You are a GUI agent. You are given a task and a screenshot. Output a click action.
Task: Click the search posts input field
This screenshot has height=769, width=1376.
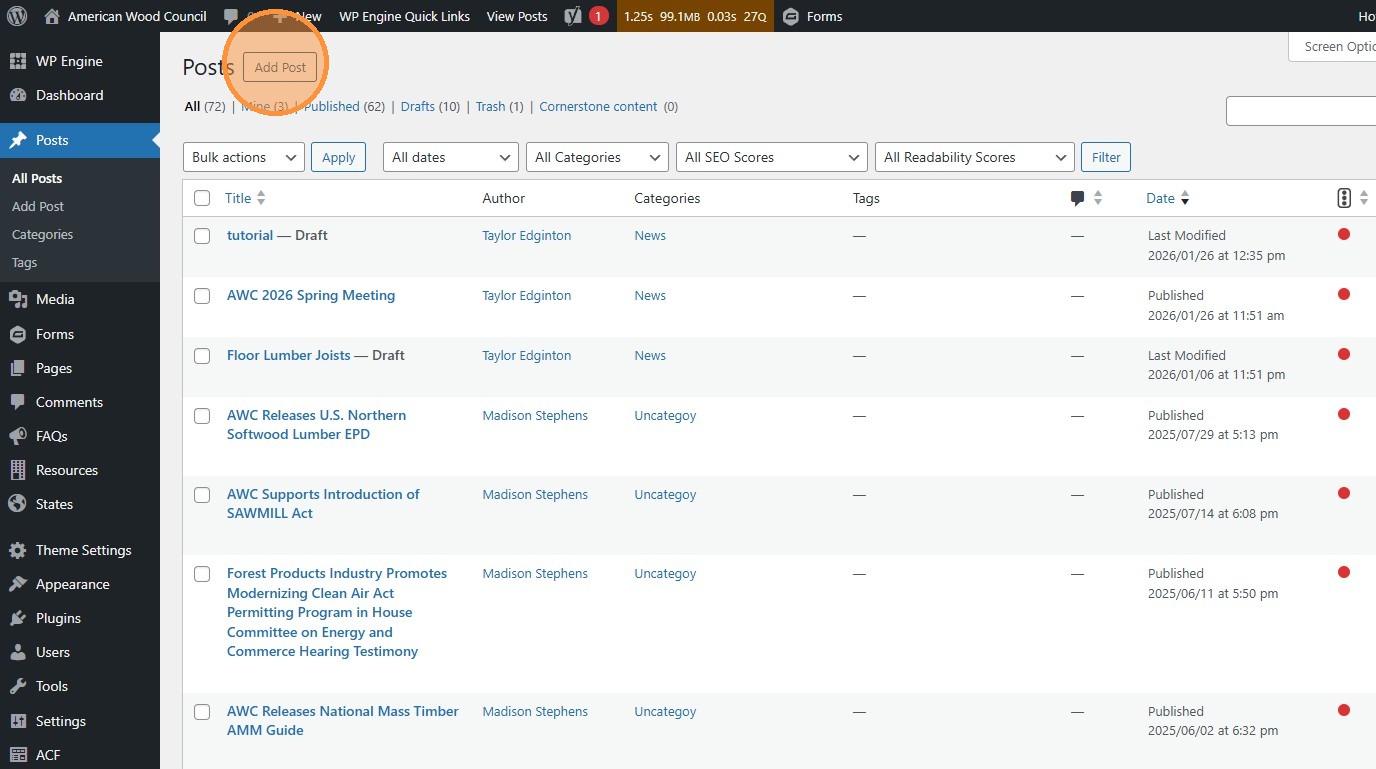1300,111
